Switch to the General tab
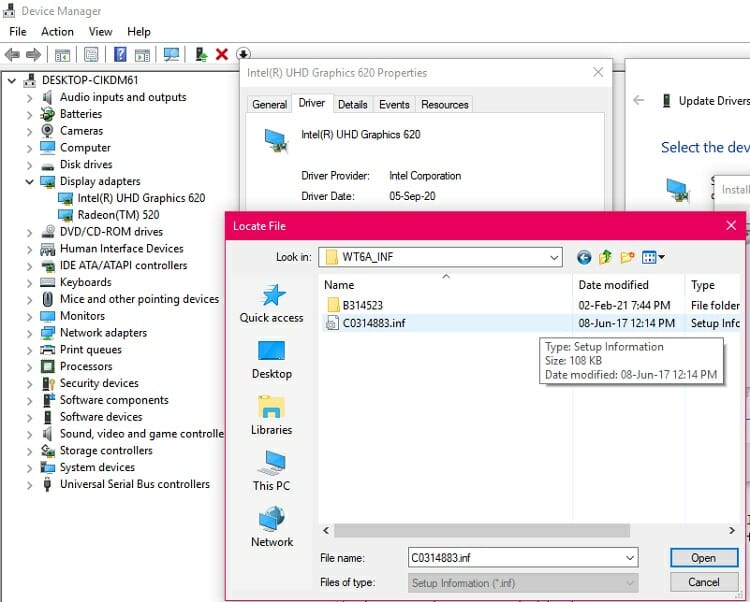The height and width of the screenshot is (602, 750). tap(269, 104)
